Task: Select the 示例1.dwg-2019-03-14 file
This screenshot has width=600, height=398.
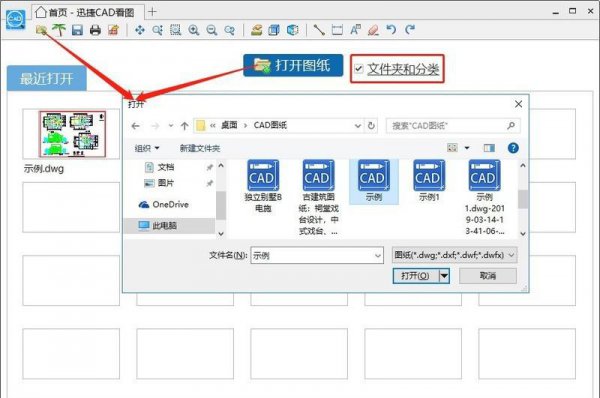Action: pyautogui.click(x=484, y=197)
